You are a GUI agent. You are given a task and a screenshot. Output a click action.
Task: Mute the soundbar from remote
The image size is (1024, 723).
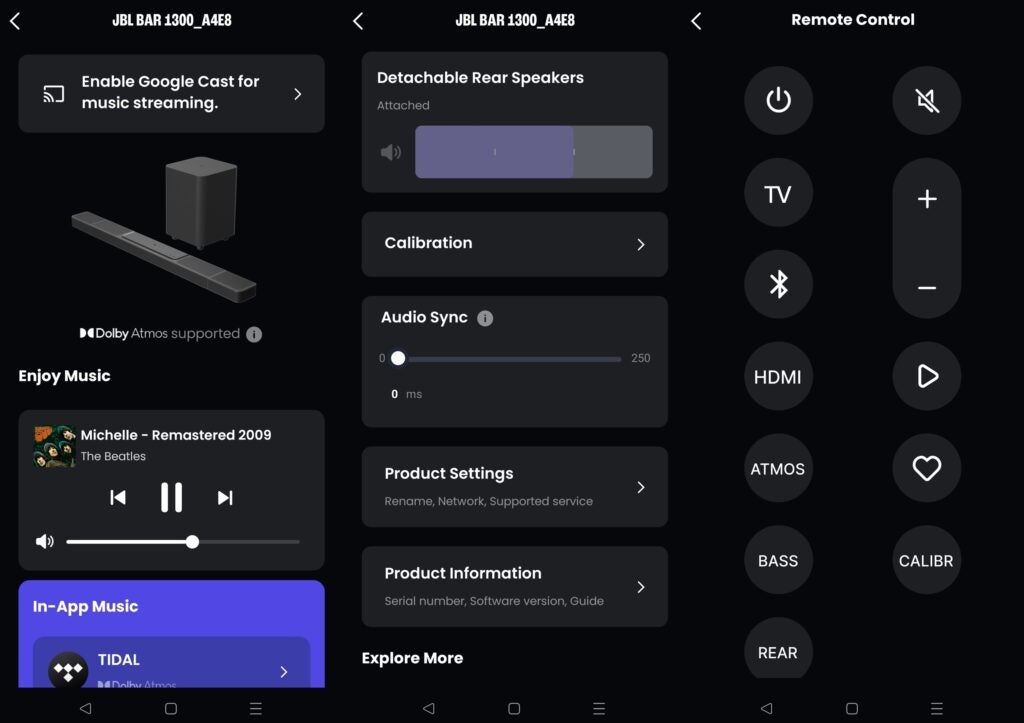[927, 100]
